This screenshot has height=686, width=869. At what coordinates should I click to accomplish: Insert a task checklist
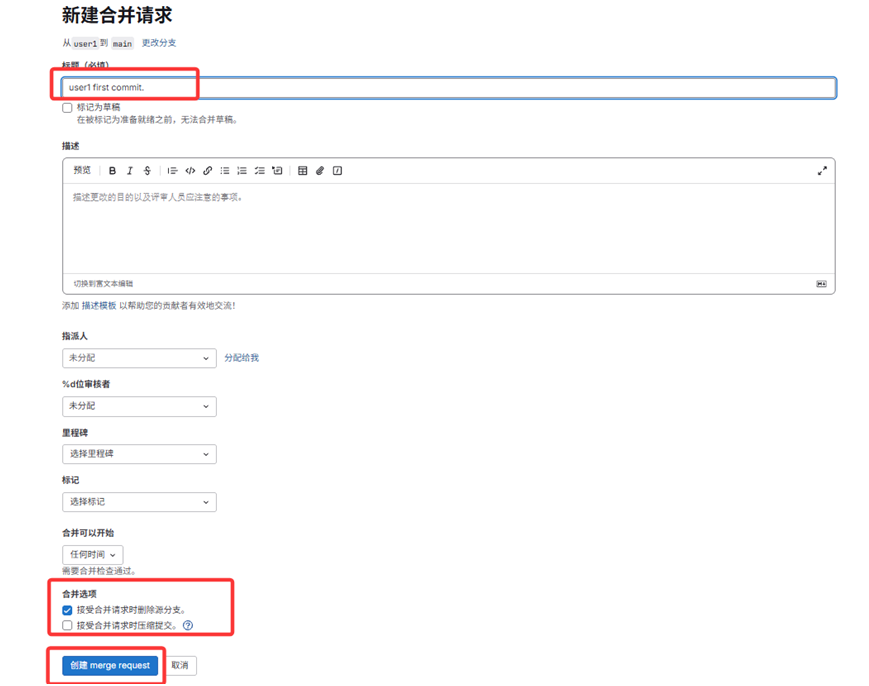[x=259, y=171]
